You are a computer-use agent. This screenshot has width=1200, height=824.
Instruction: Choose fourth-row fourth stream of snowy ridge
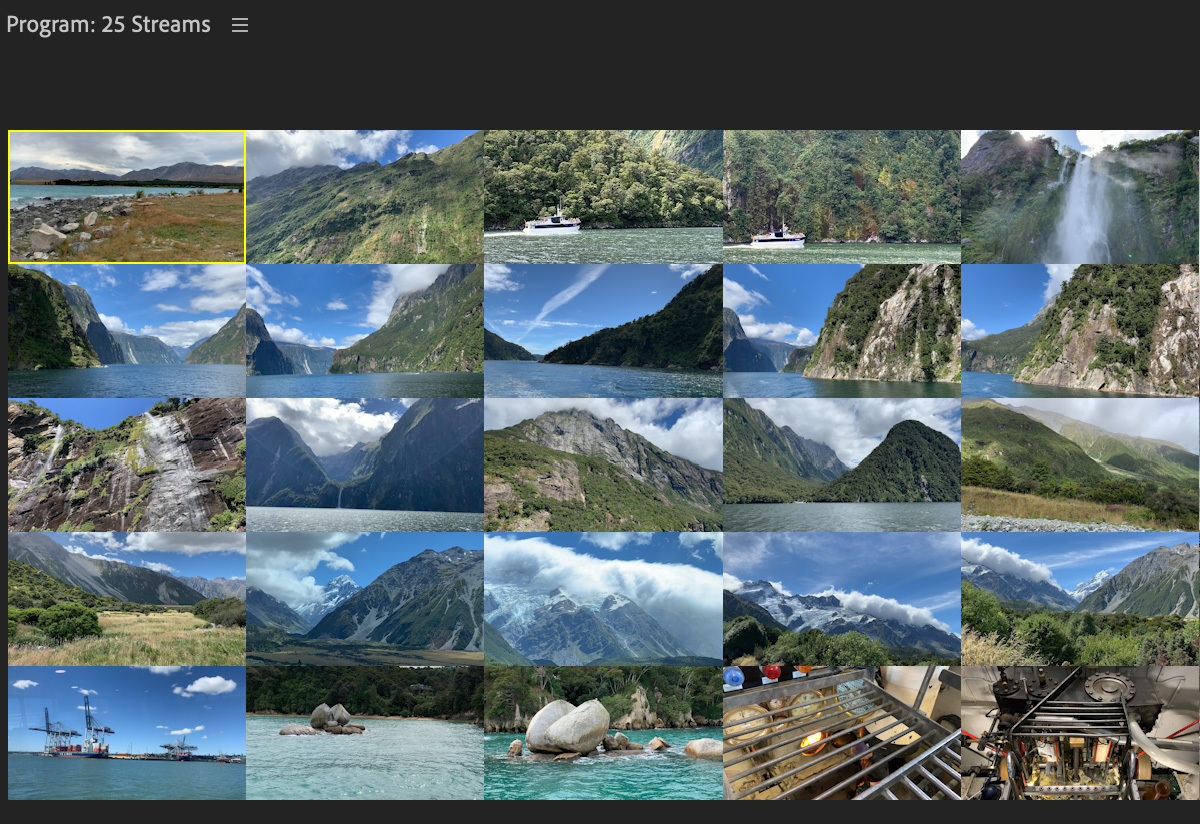tap(842, 599)
